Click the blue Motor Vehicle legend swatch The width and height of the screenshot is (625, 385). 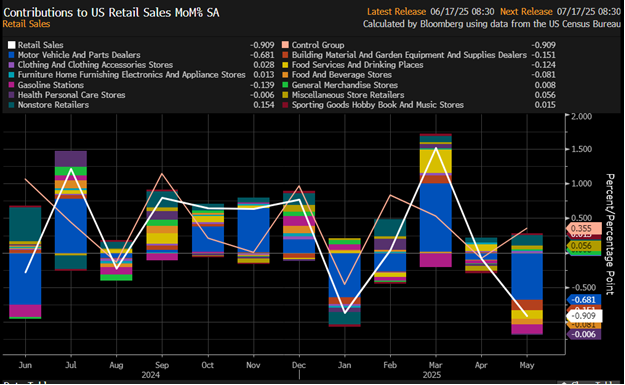(x=11, y=55)
